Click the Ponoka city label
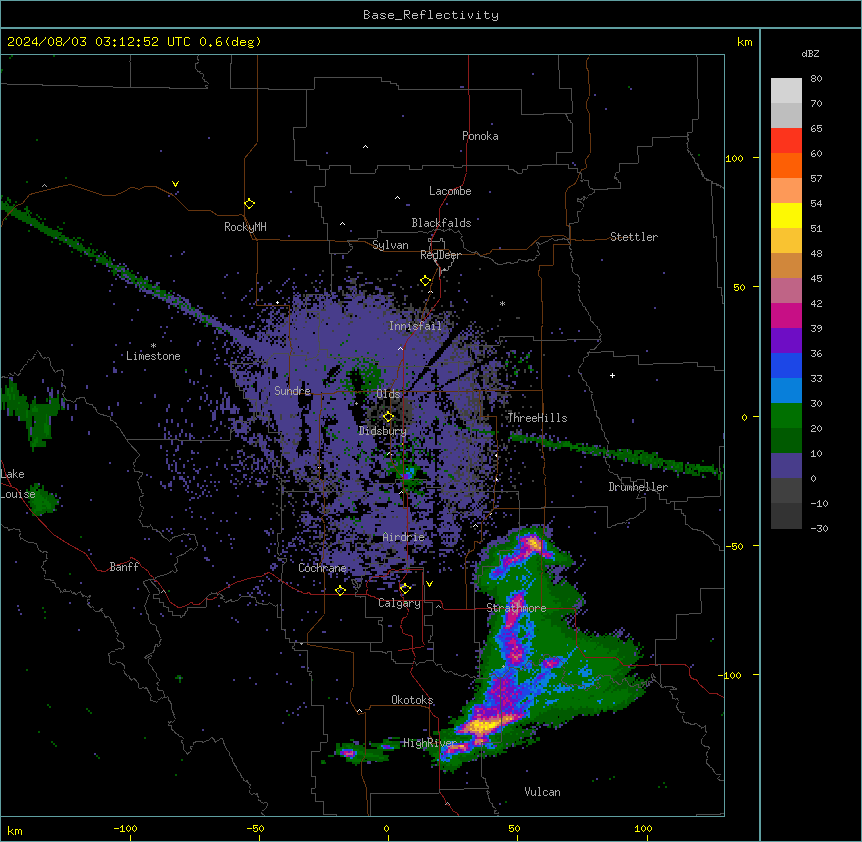 480,136
